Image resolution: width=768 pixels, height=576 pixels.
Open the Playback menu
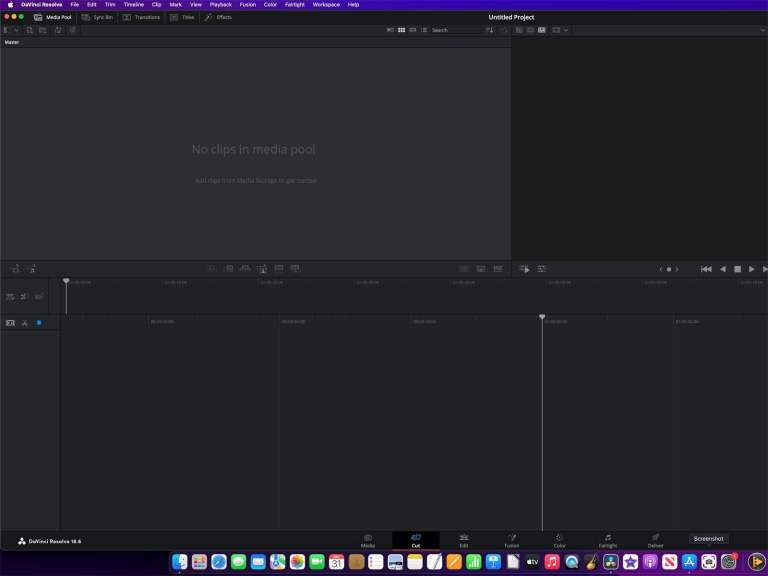(x=220, y=4)
